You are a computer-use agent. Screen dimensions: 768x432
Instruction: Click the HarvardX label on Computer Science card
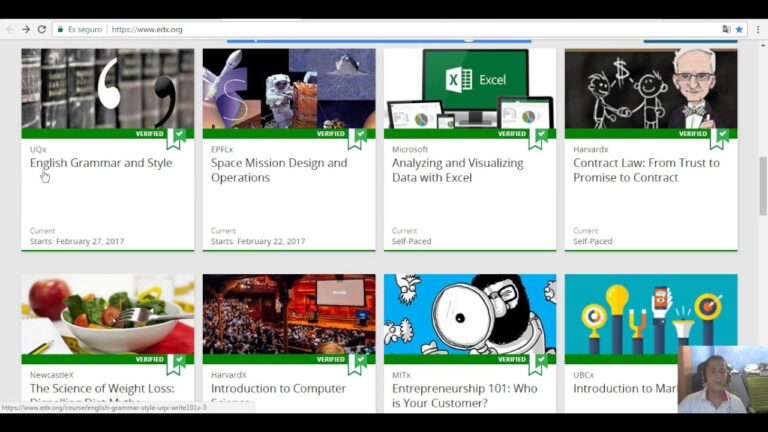click(229, 375)
